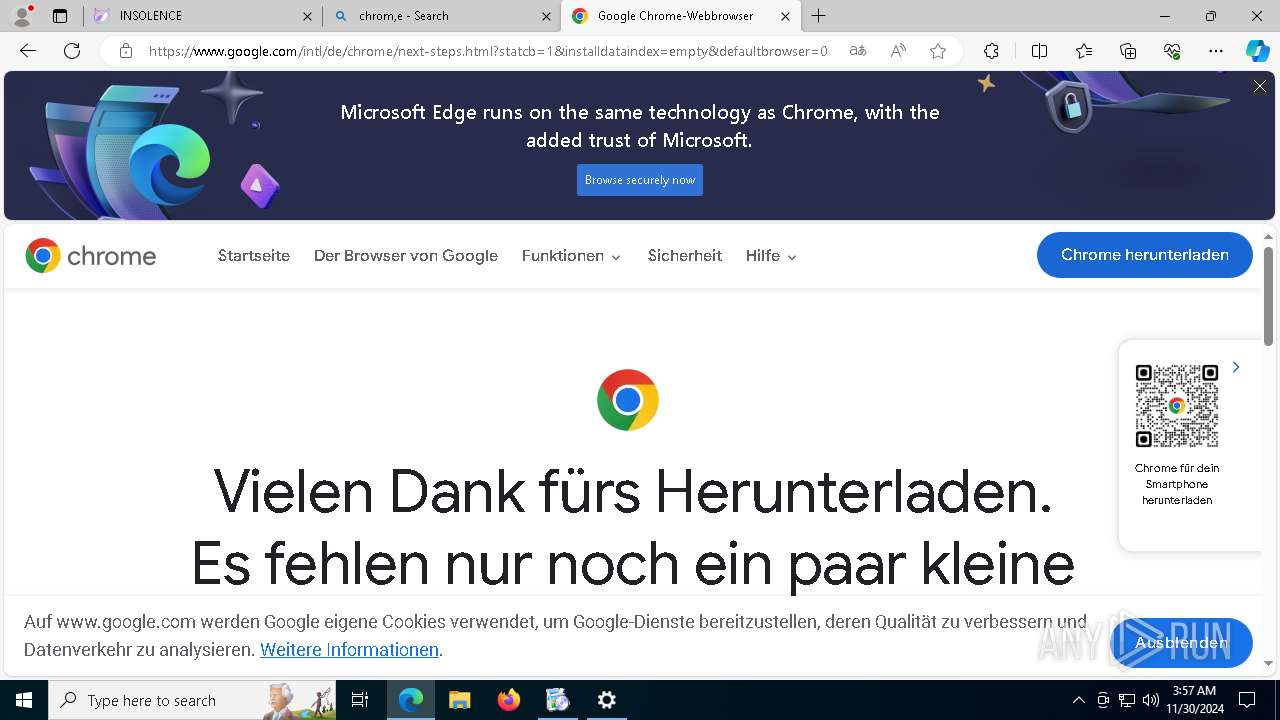The image size is (1280, 720).
Task: Close the INSOLENCE tab
Action: (307, 16)
